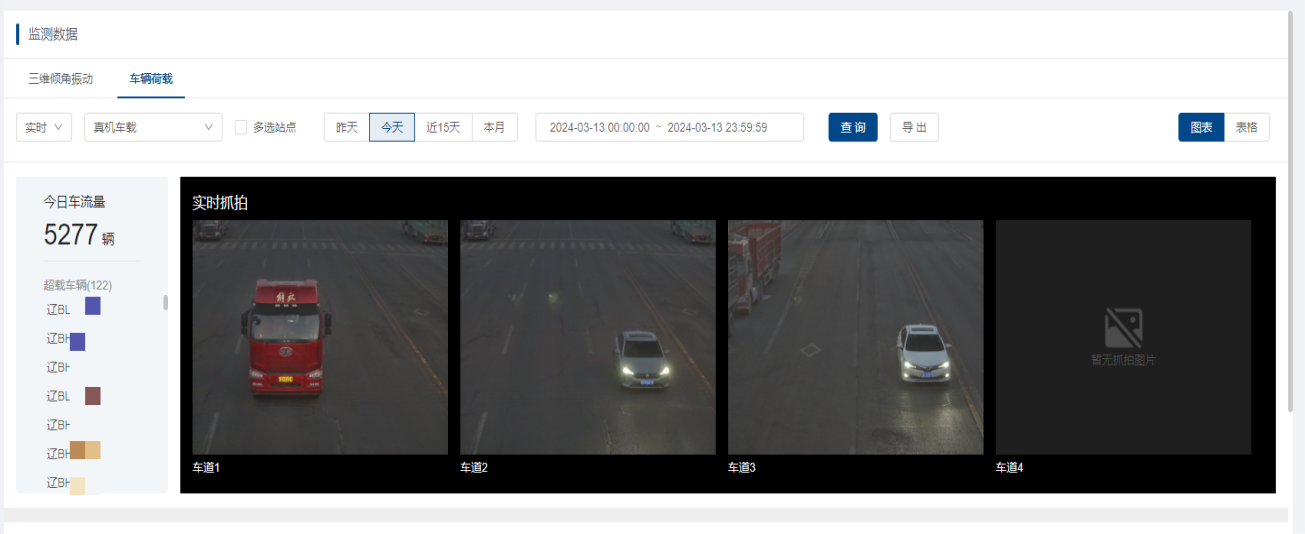Switch to 表格 view
Viewport: 1305px width, 534px height.
1246,127
